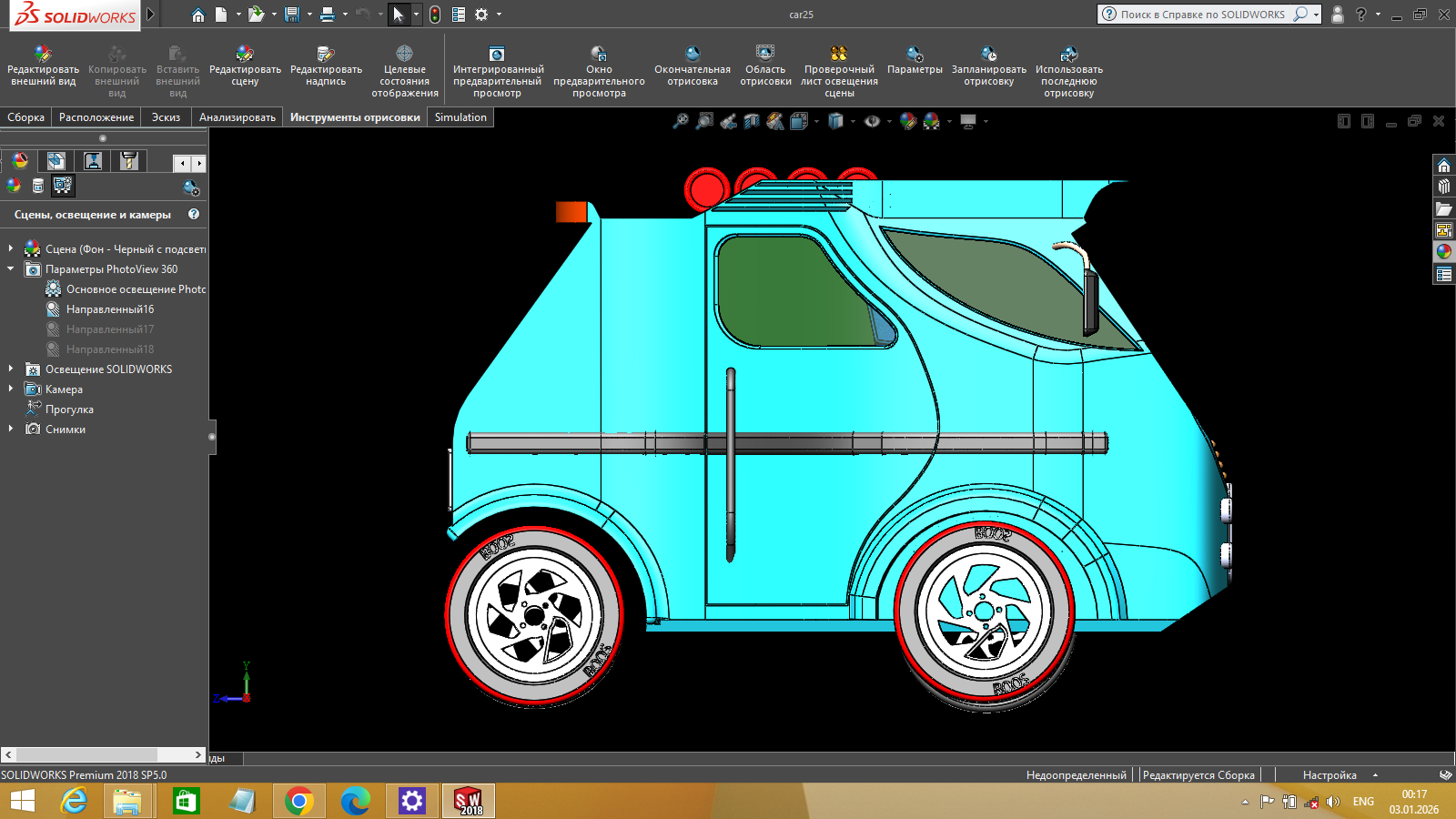1456x819 pixels.
Task: Click the Настройка status bar button
Action: [1330, 775]
